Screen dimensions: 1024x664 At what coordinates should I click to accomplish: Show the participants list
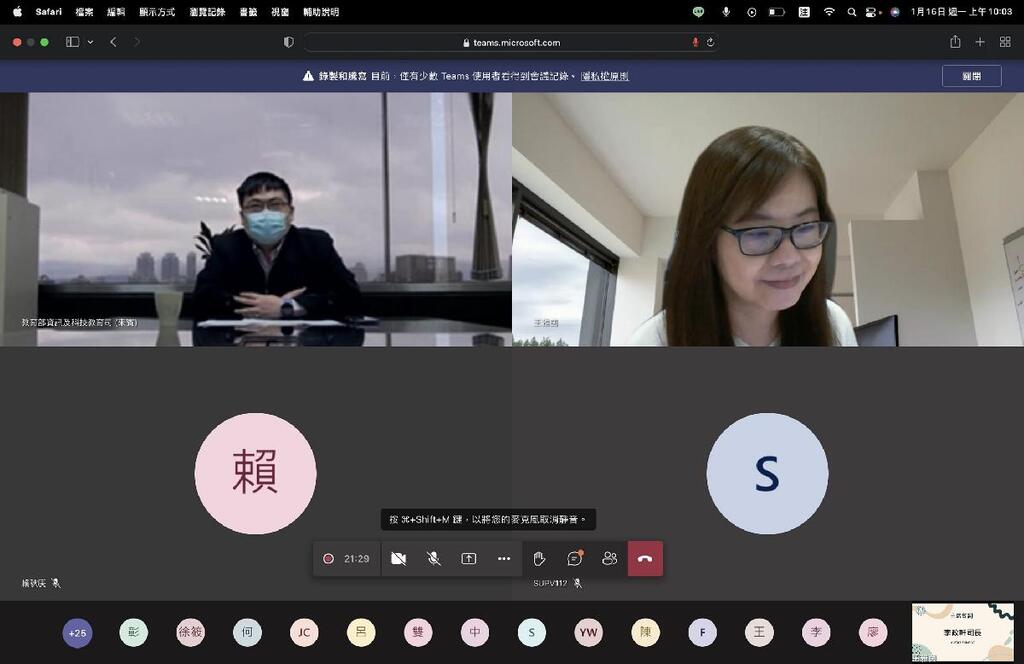[609, 559]
